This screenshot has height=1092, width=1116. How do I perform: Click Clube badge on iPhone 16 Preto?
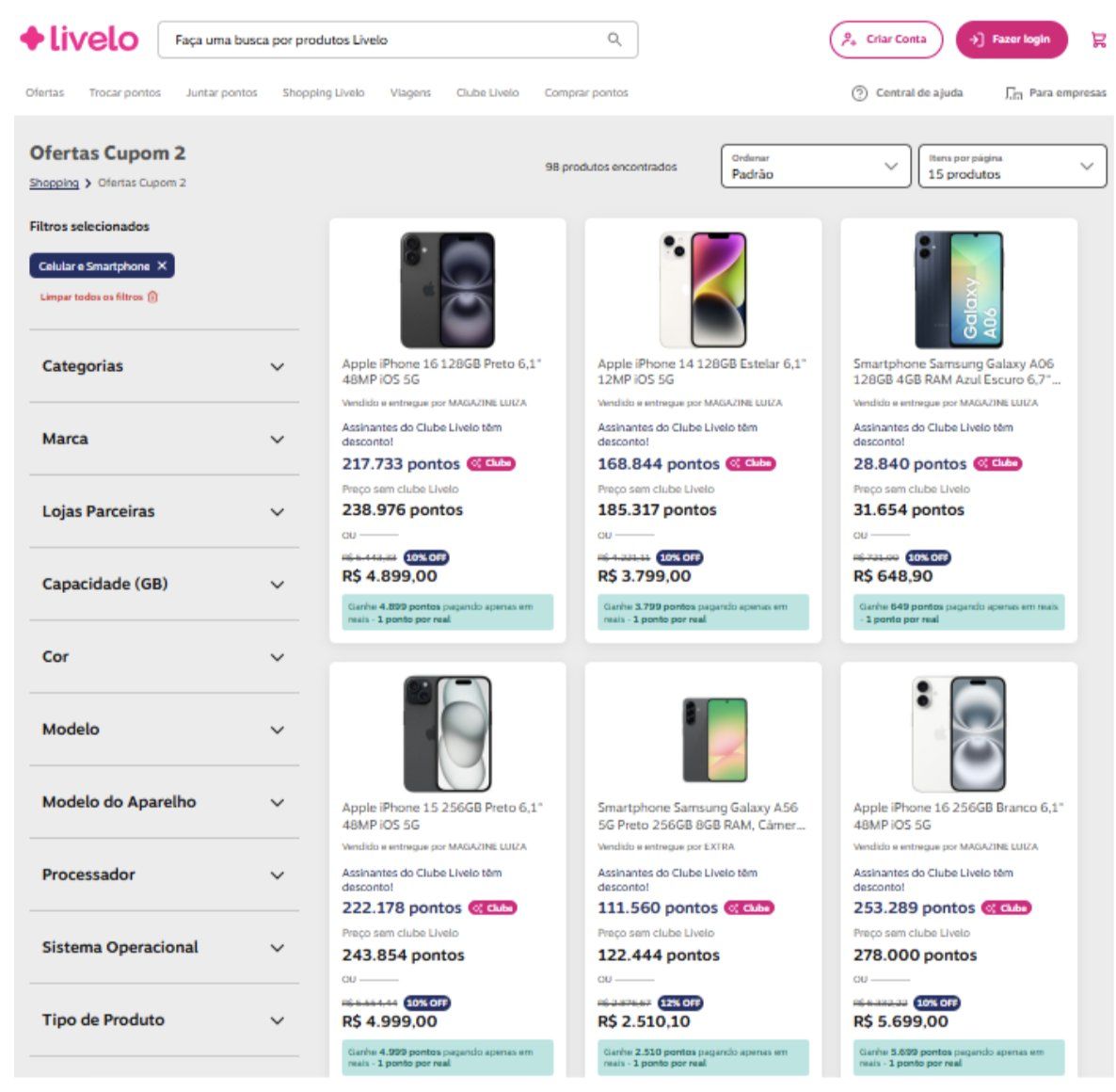[491, 463]
